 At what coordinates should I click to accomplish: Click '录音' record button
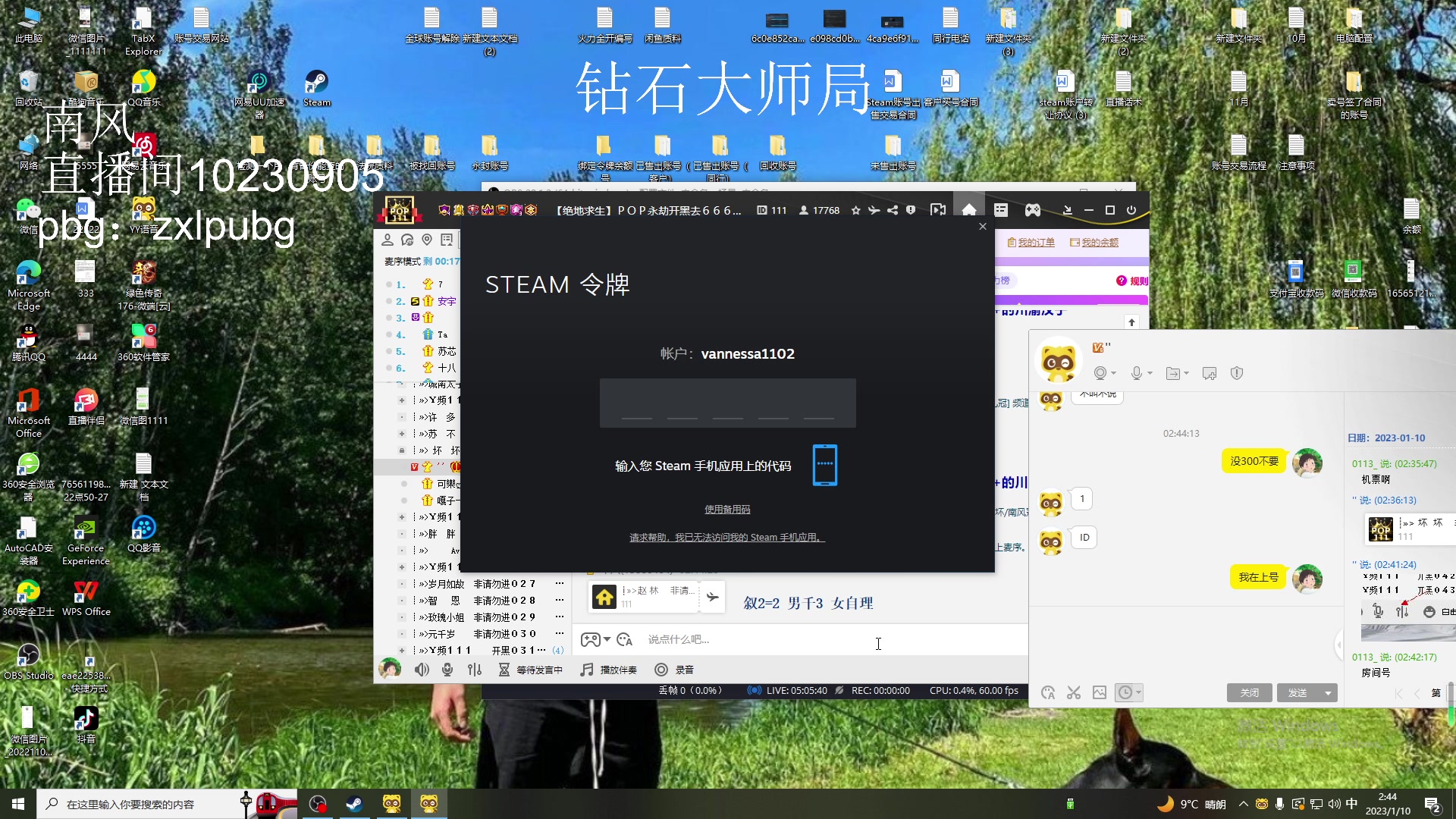point(674,670)
